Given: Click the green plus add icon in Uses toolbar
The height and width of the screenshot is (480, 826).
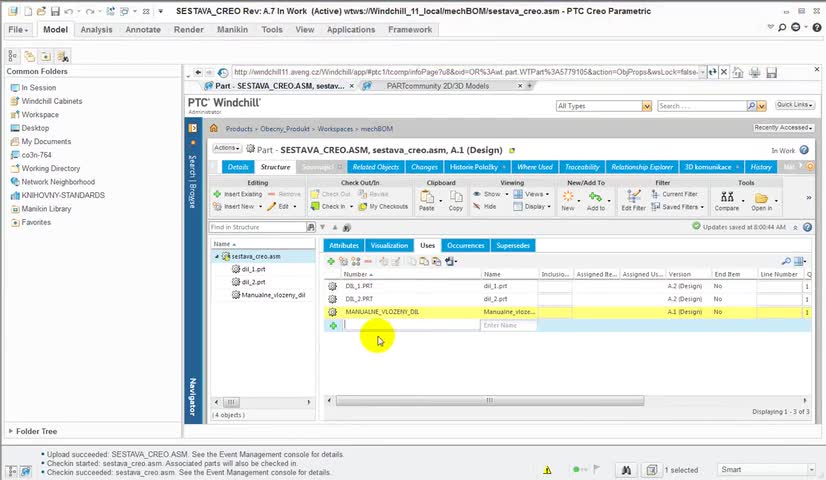Looking at the screenshot, I should pyautogui.click(x=331, y=261).
